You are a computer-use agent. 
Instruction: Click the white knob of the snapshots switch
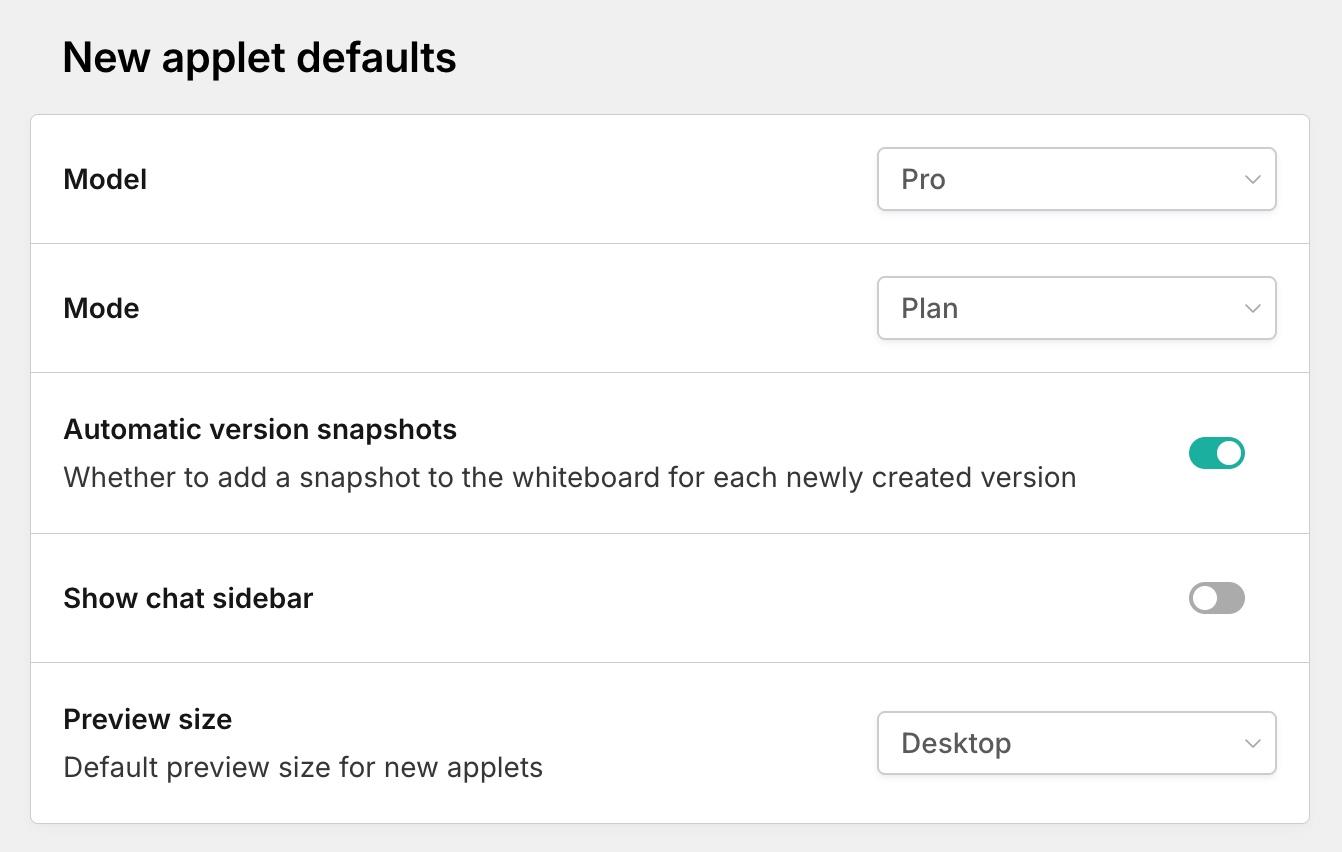(x=1229, y=453)
